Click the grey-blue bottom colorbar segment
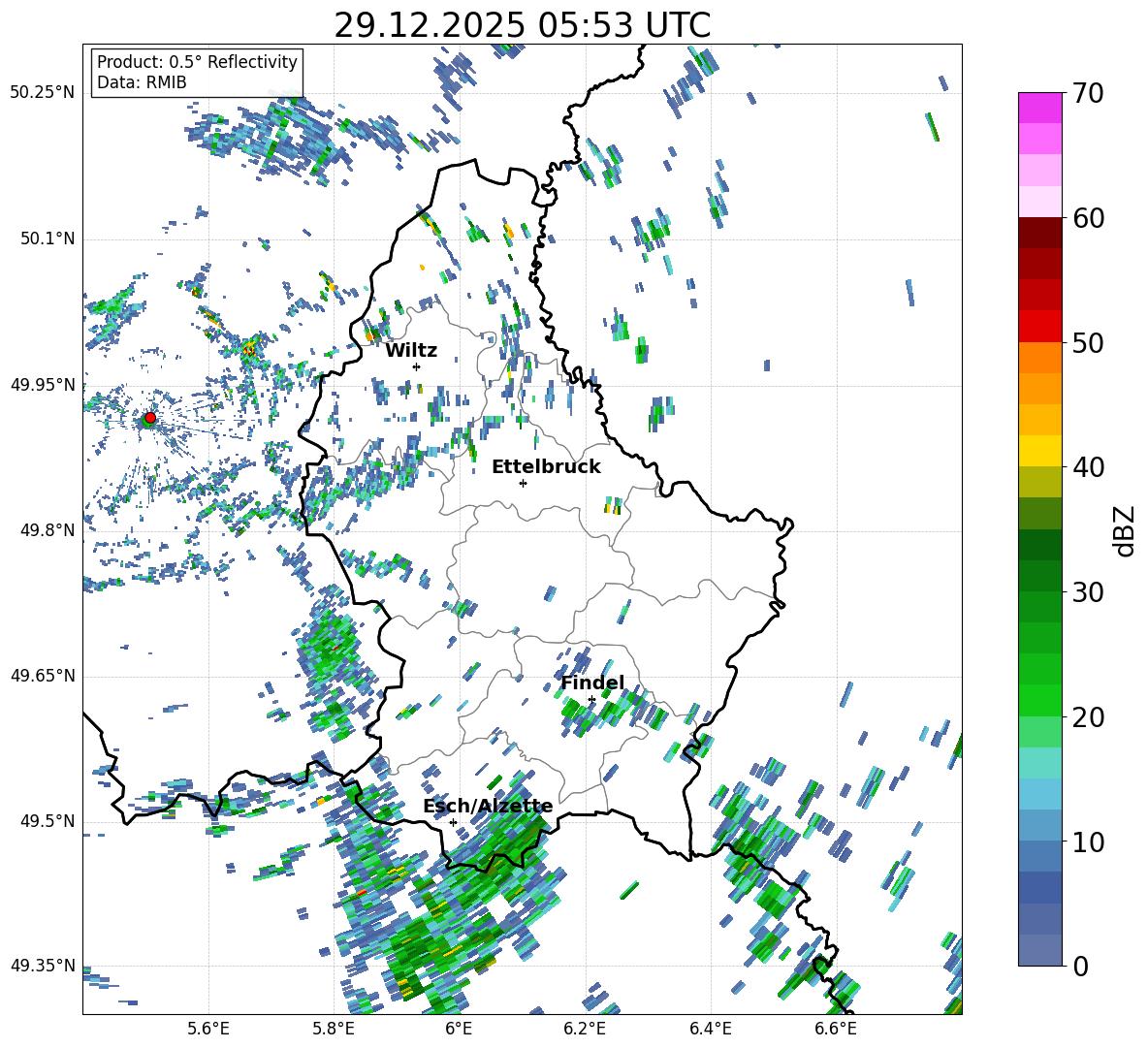This screenshot has height=1048, width=1148. pyautogui.click(x=1040, y=951)
